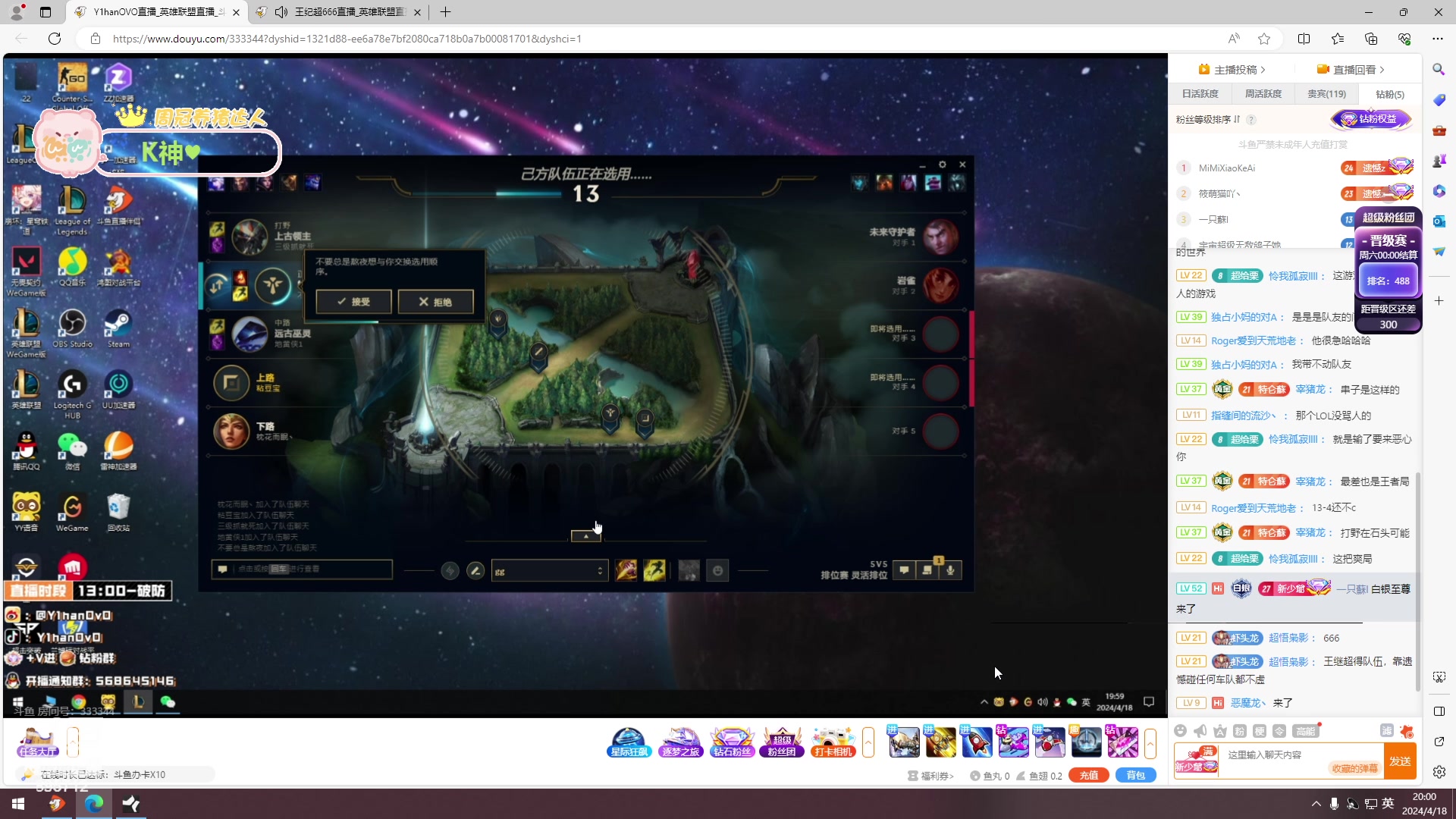Click the 任务大厅 task hall icon
This screenshot has width=1456, height=819.
coord(38,742)
